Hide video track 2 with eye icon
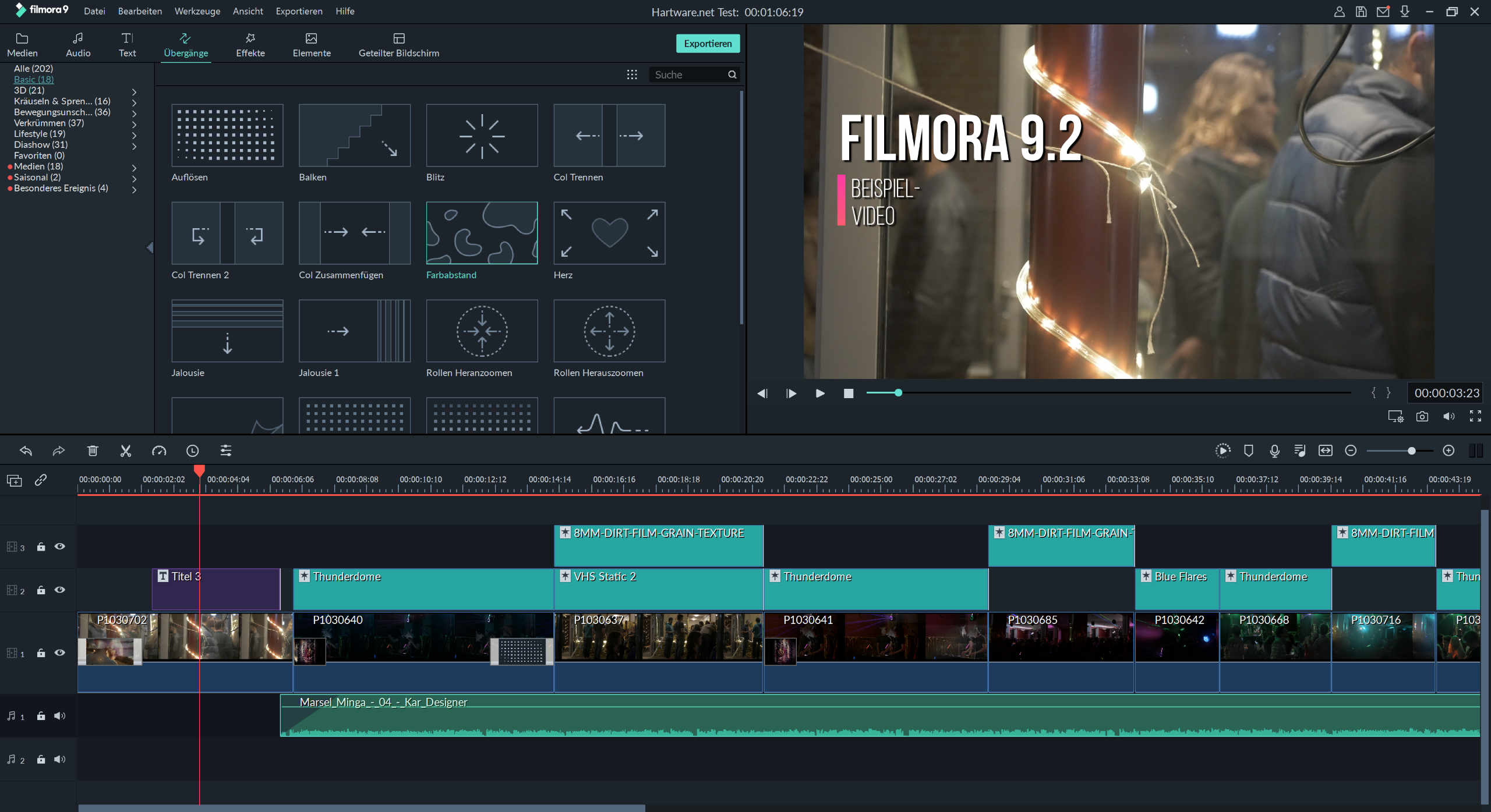The width and height of the screenshot is (1491, 812). (x=59, y=590)
